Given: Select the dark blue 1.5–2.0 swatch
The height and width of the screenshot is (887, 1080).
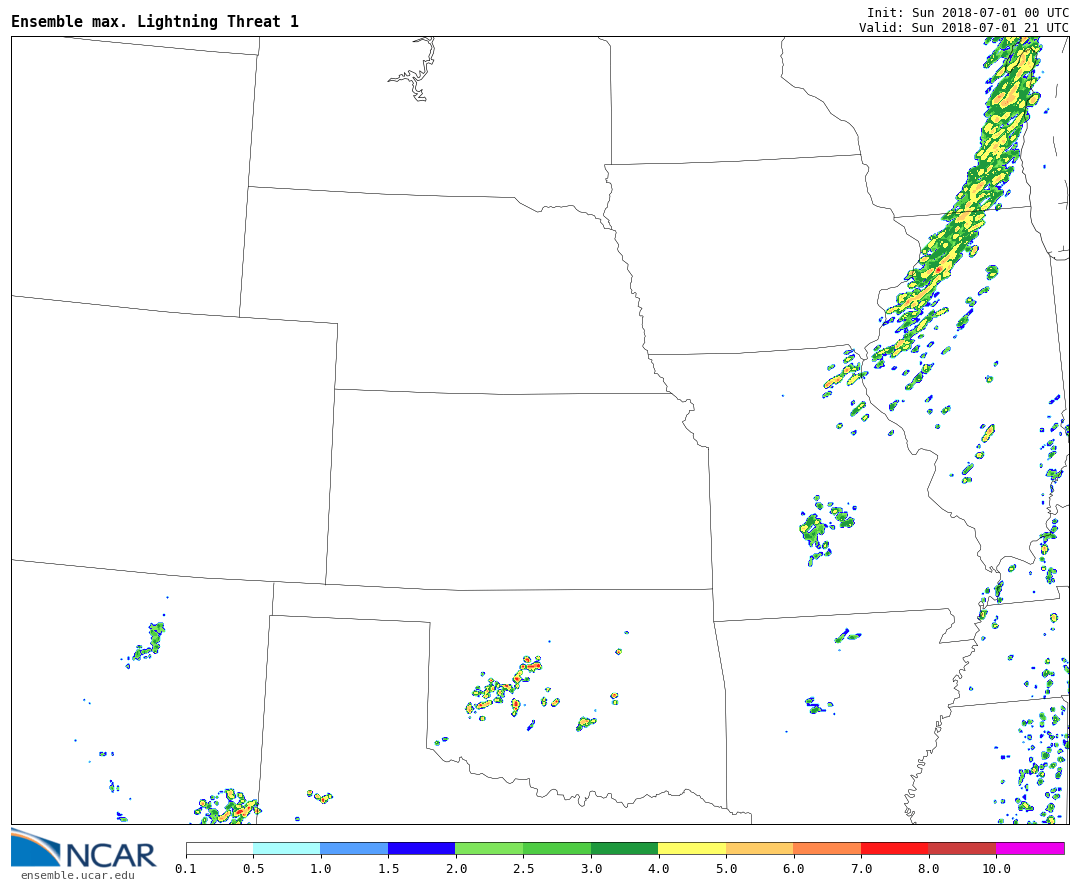Looking at the screenshot, I should pyautogui.click(x=422, y=848).
